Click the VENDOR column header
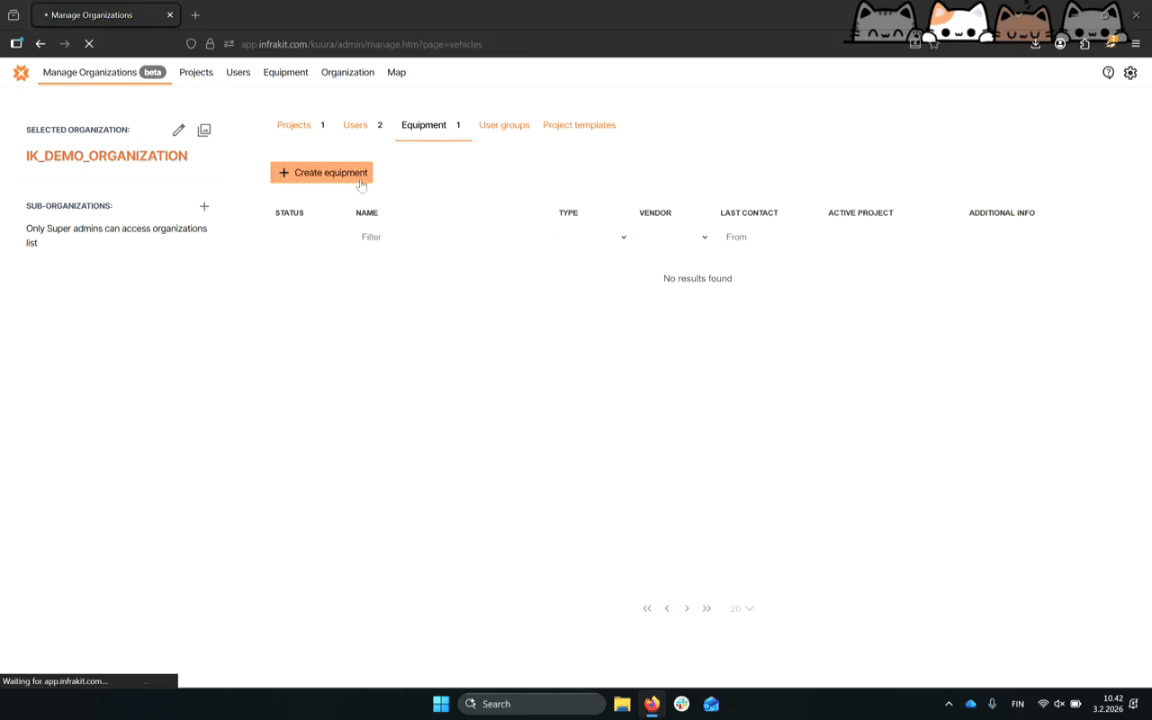 click(655, 213)
